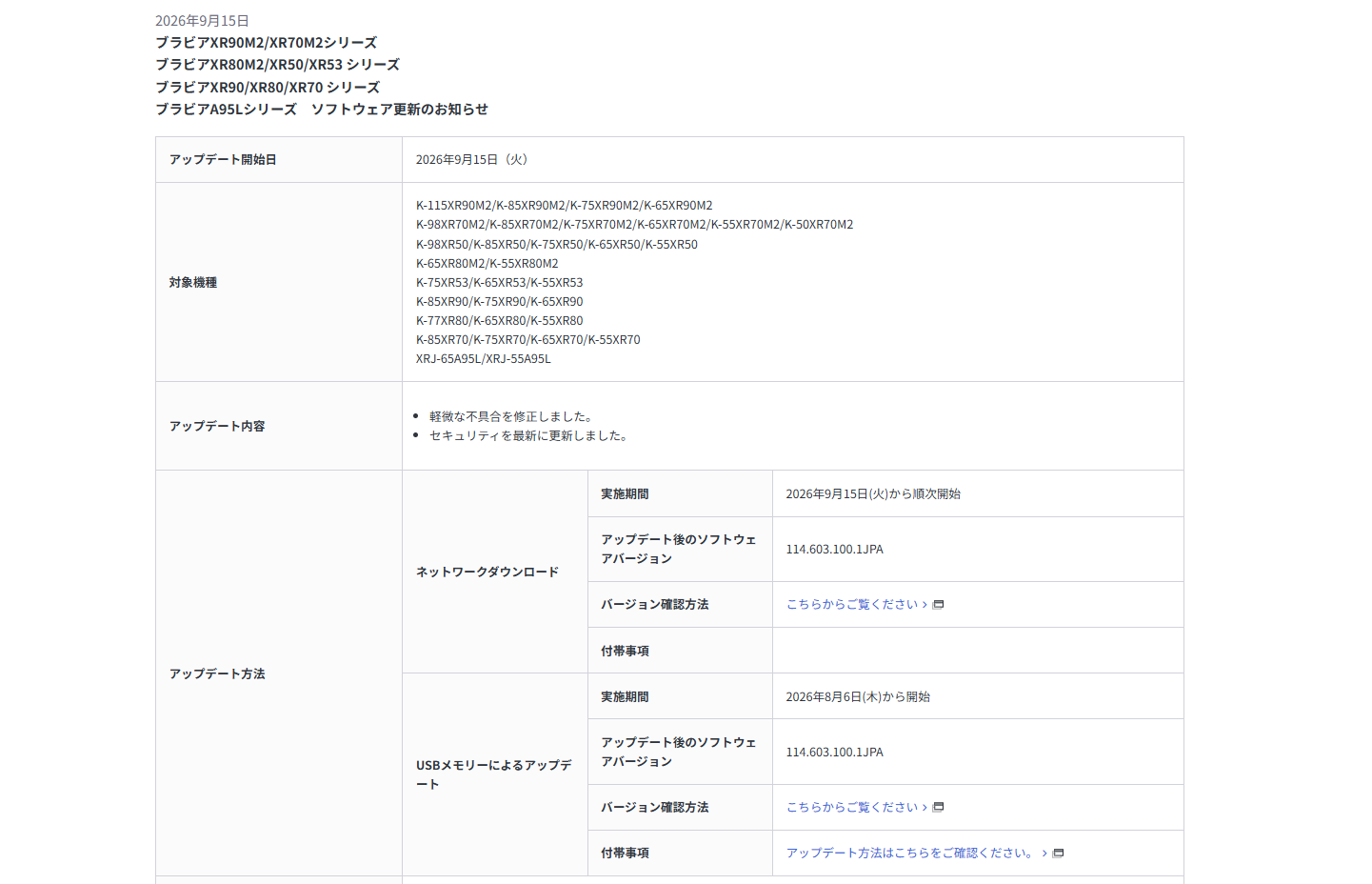
Task: Click model line starting with K-98XR50
Action: [557, 245]
